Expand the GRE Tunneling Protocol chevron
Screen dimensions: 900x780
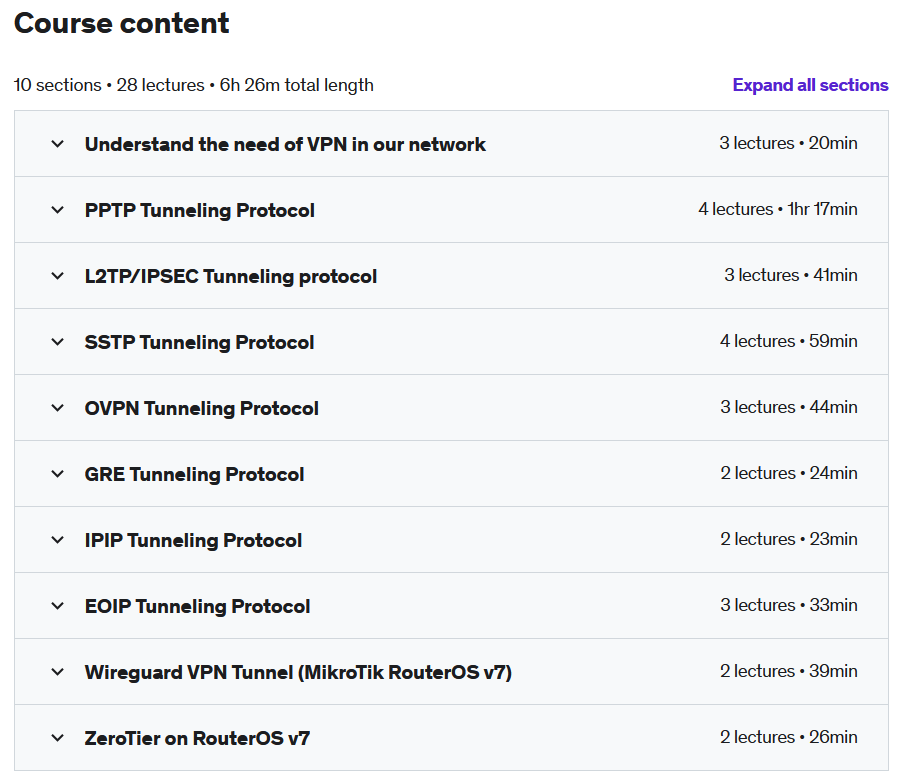(x=57, y=474)
